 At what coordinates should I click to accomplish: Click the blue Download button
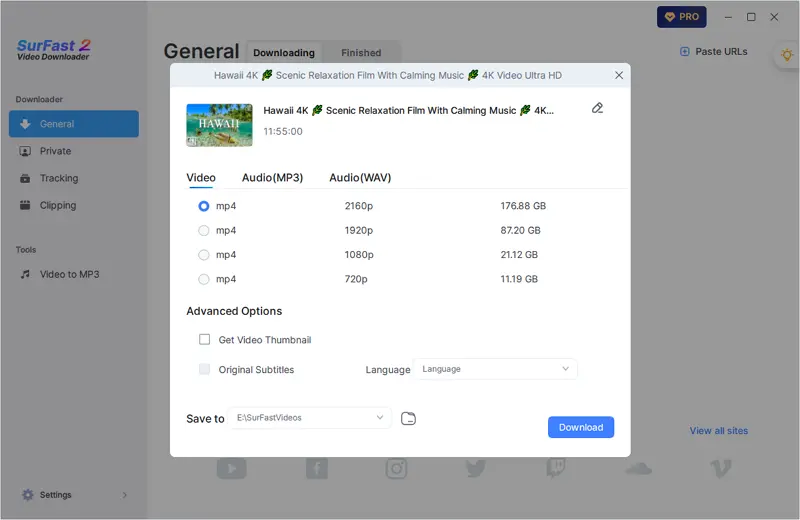pos(581,427)
